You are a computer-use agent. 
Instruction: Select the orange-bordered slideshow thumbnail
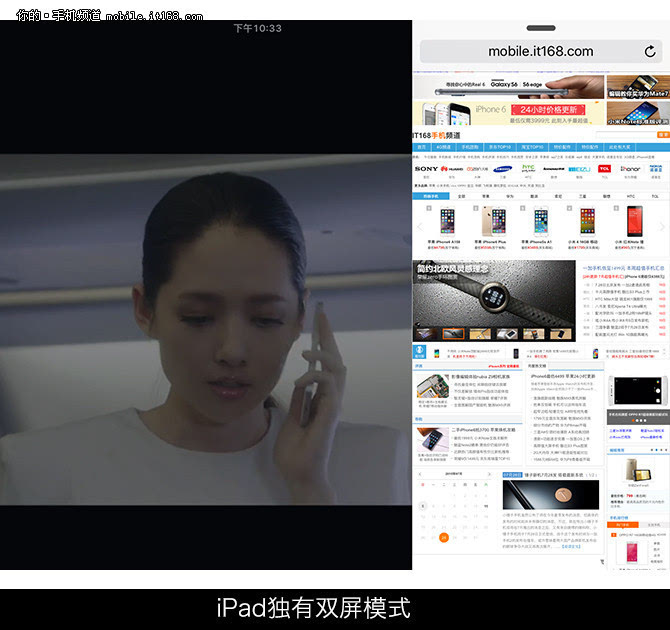click(x=453, y=333)
